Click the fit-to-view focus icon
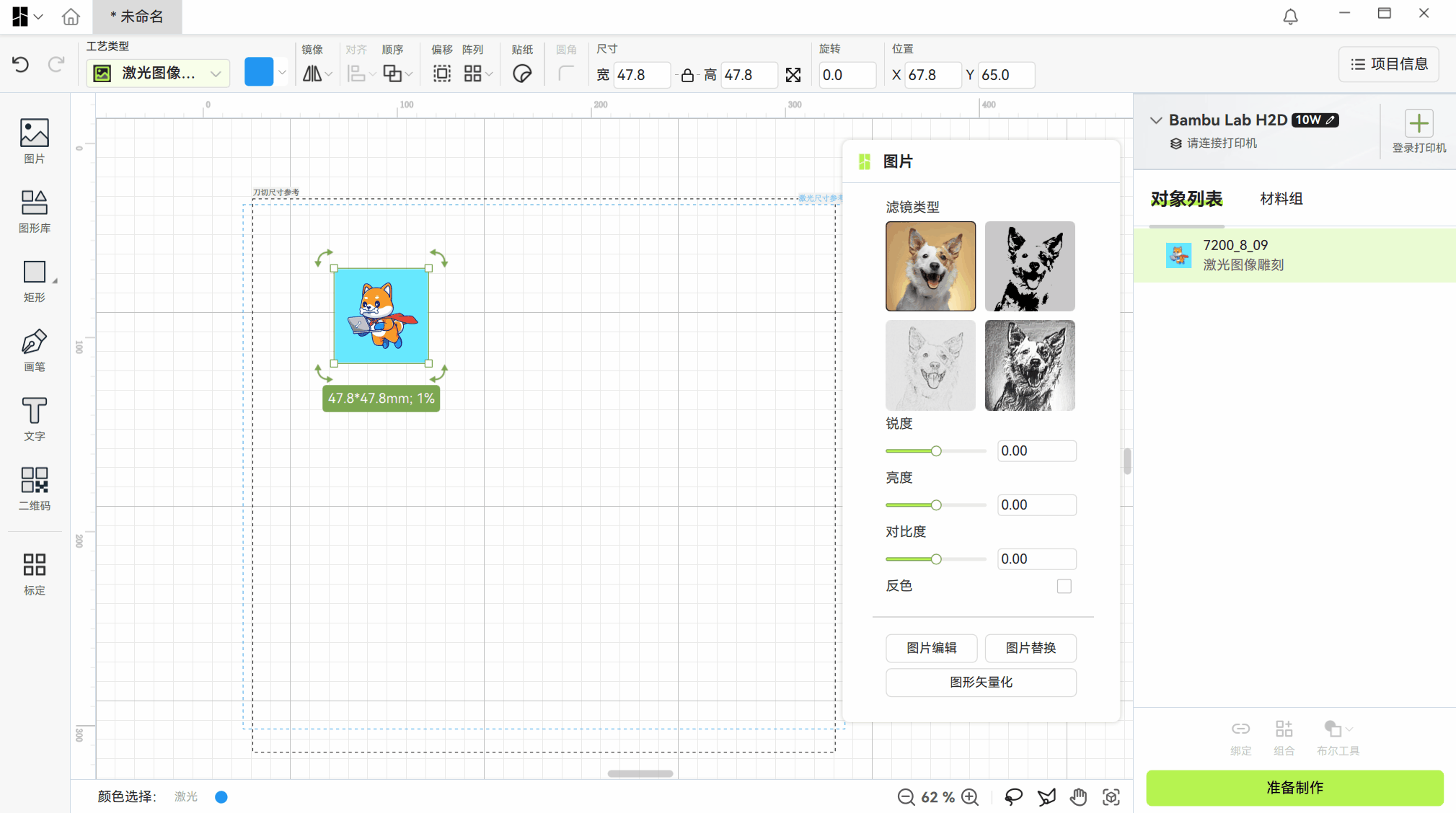The image size is (1456, 813). click(1111, 796)
